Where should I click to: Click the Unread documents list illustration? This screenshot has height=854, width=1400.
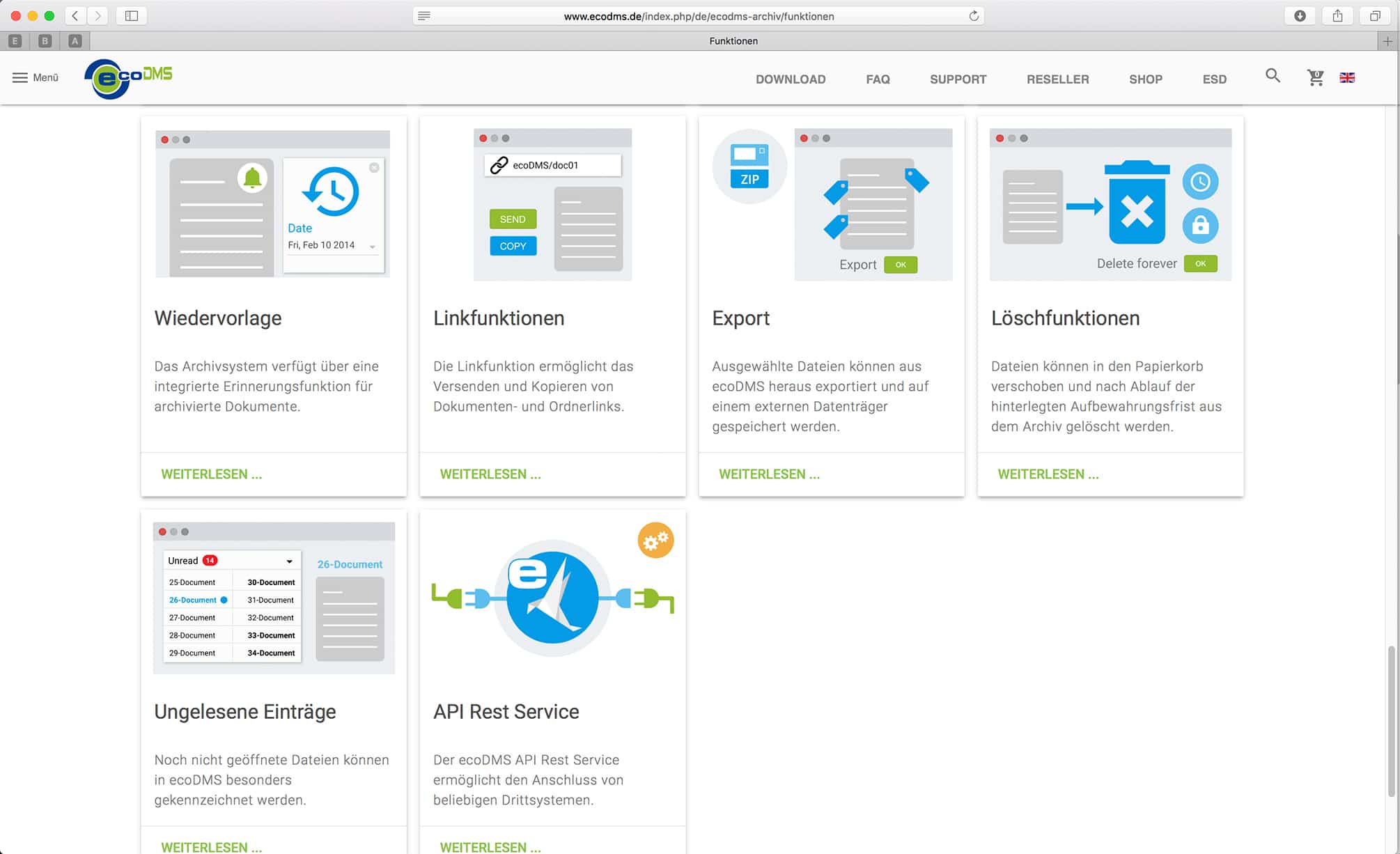[x=274, y=598]
